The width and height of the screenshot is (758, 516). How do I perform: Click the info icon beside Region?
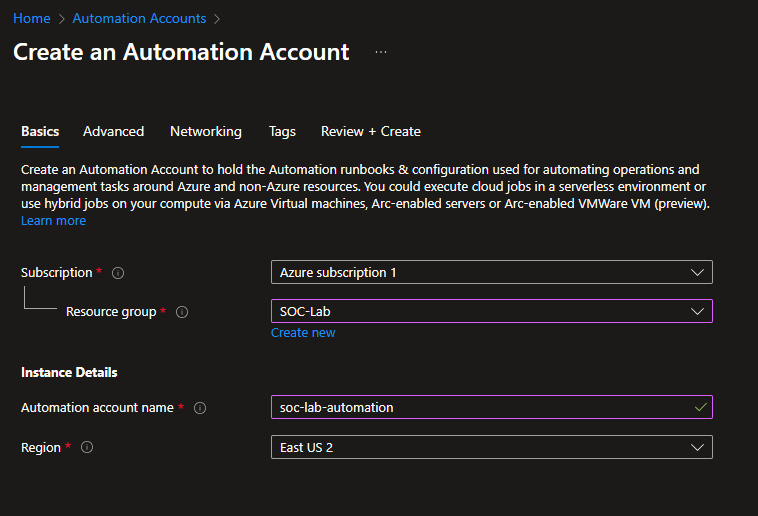pos(87,448)
